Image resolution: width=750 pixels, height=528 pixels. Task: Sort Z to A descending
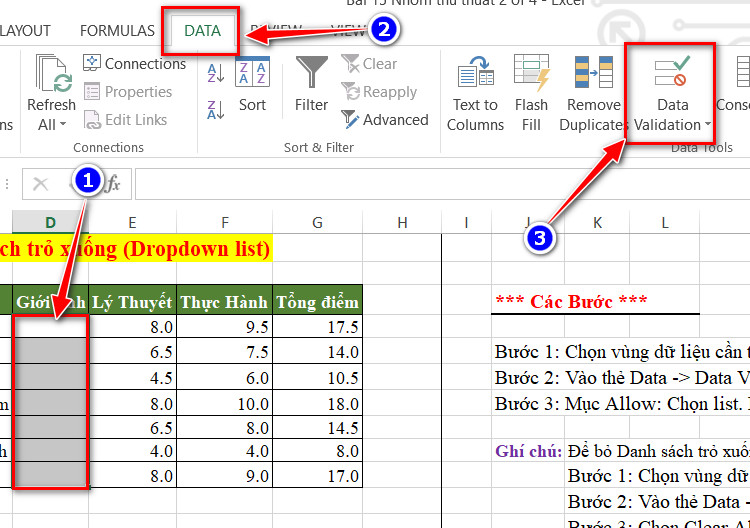point(216,110)
